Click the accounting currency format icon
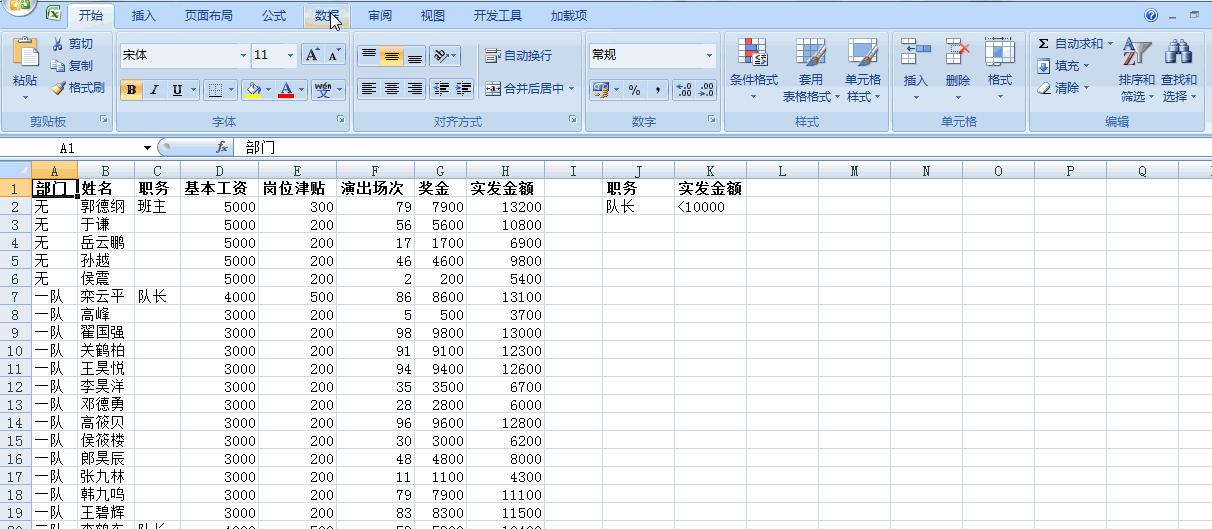 pyautogui.click(x=600, y=90)
